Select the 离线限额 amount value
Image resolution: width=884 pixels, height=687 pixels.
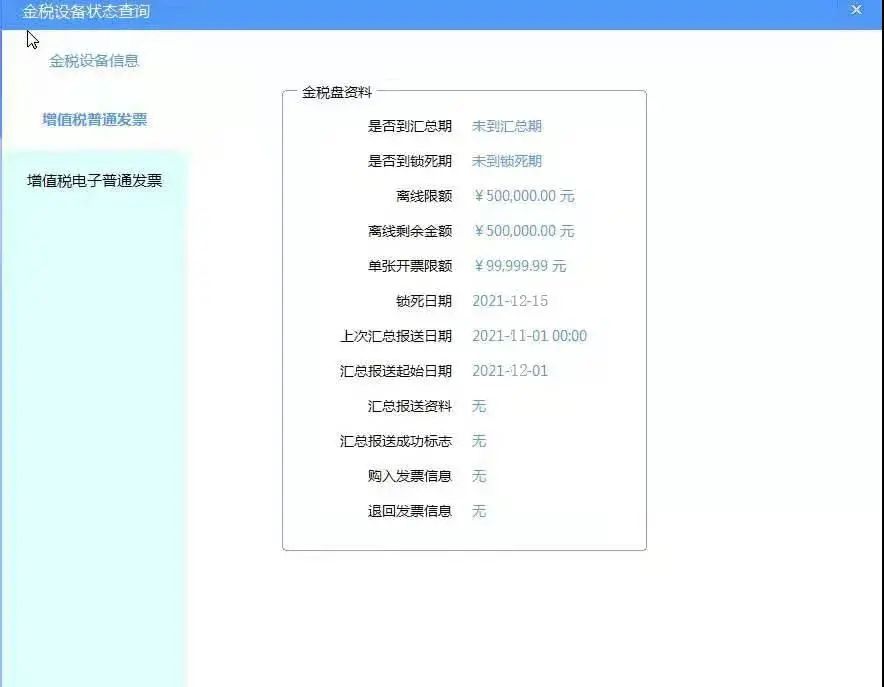(523, 197)
